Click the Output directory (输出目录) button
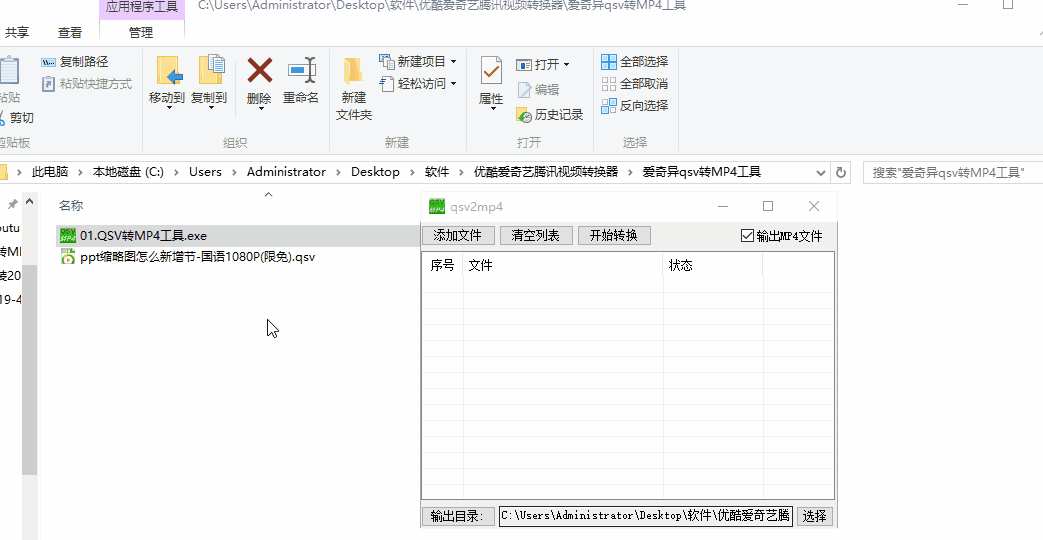Screen dimensions: 1043x540 pyautogui.click(x=458, y=516)
